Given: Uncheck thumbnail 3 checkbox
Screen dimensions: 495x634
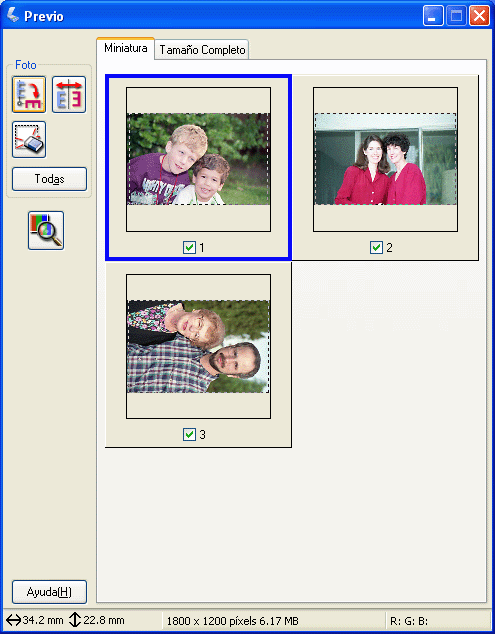Looking at the screenshot, I should 189,435.
